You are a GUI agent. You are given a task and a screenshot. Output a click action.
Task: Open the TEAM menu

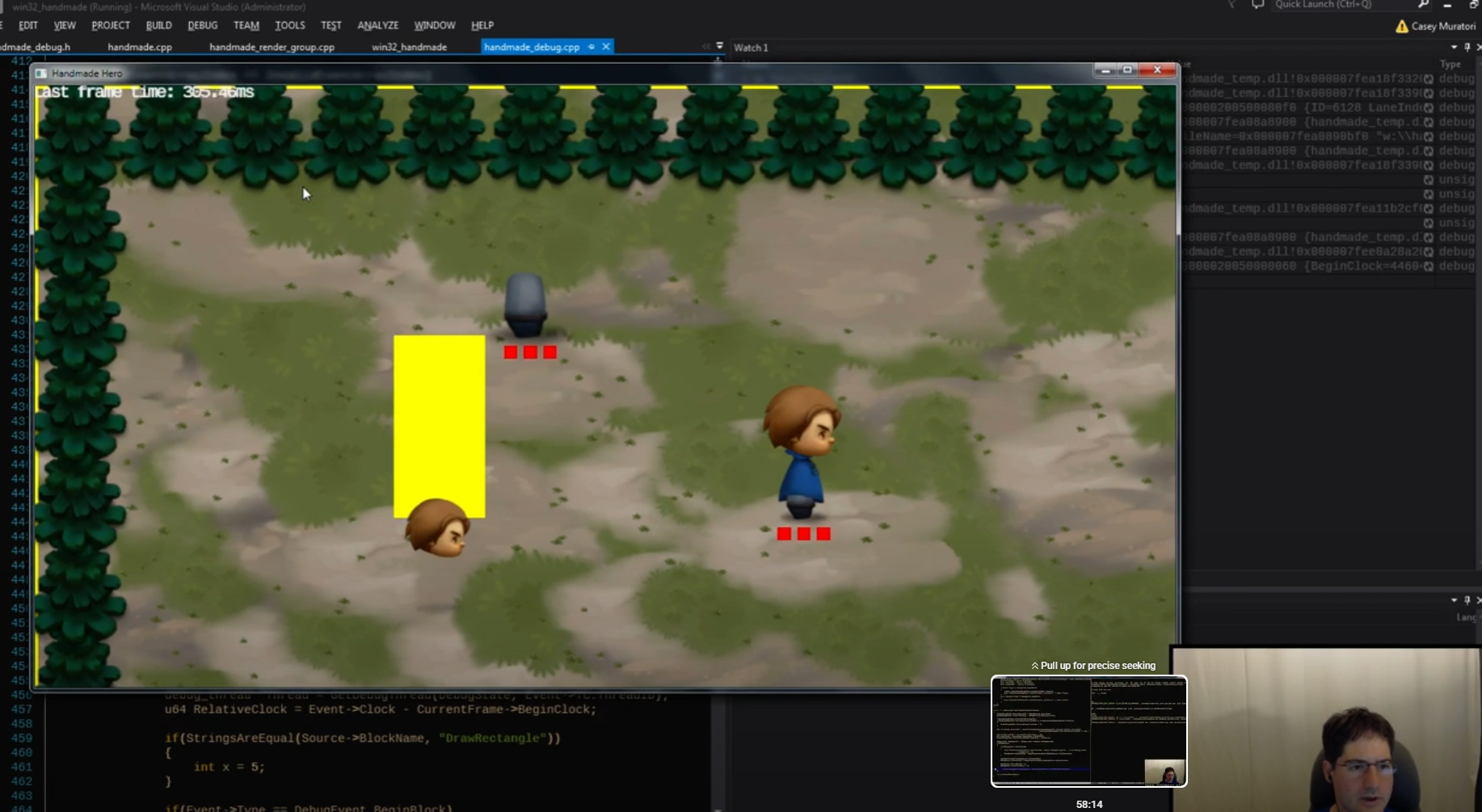coord(246,25)
